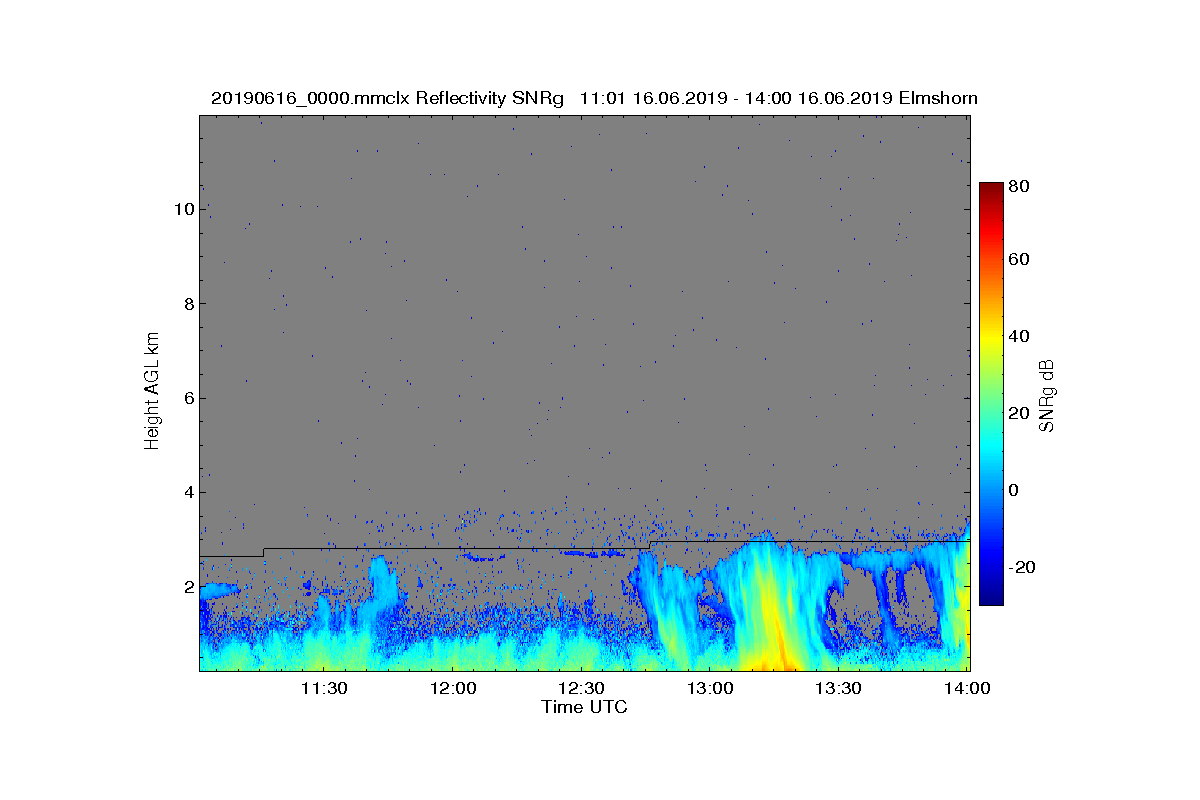Image resolution: width=1200 pixels, height=800 pixels.
Task: Click the colorbar value 80
Action: [x=1019, y=186]
